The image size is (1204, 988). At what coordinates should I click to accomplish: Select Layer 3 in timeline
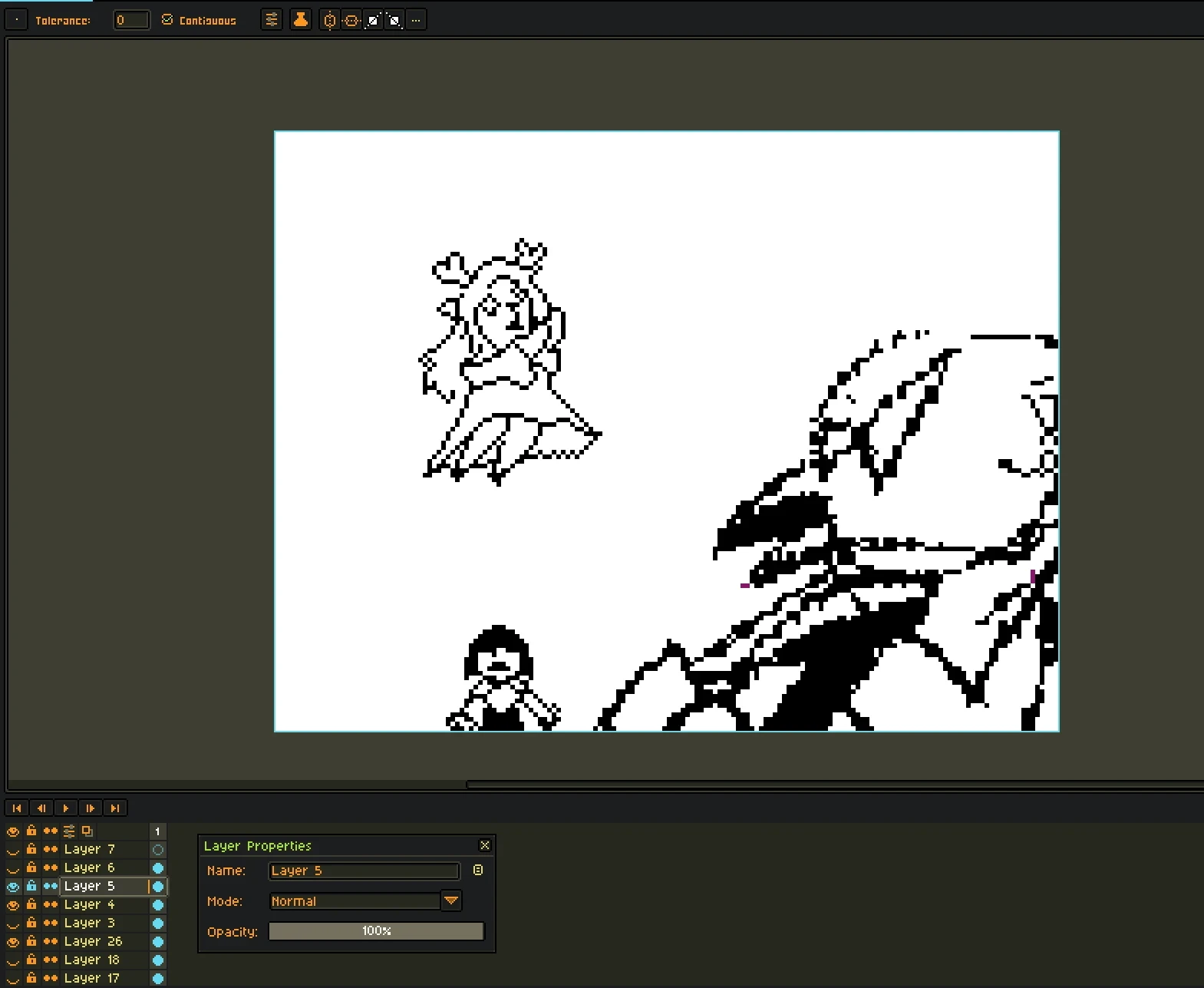point(104,923)
